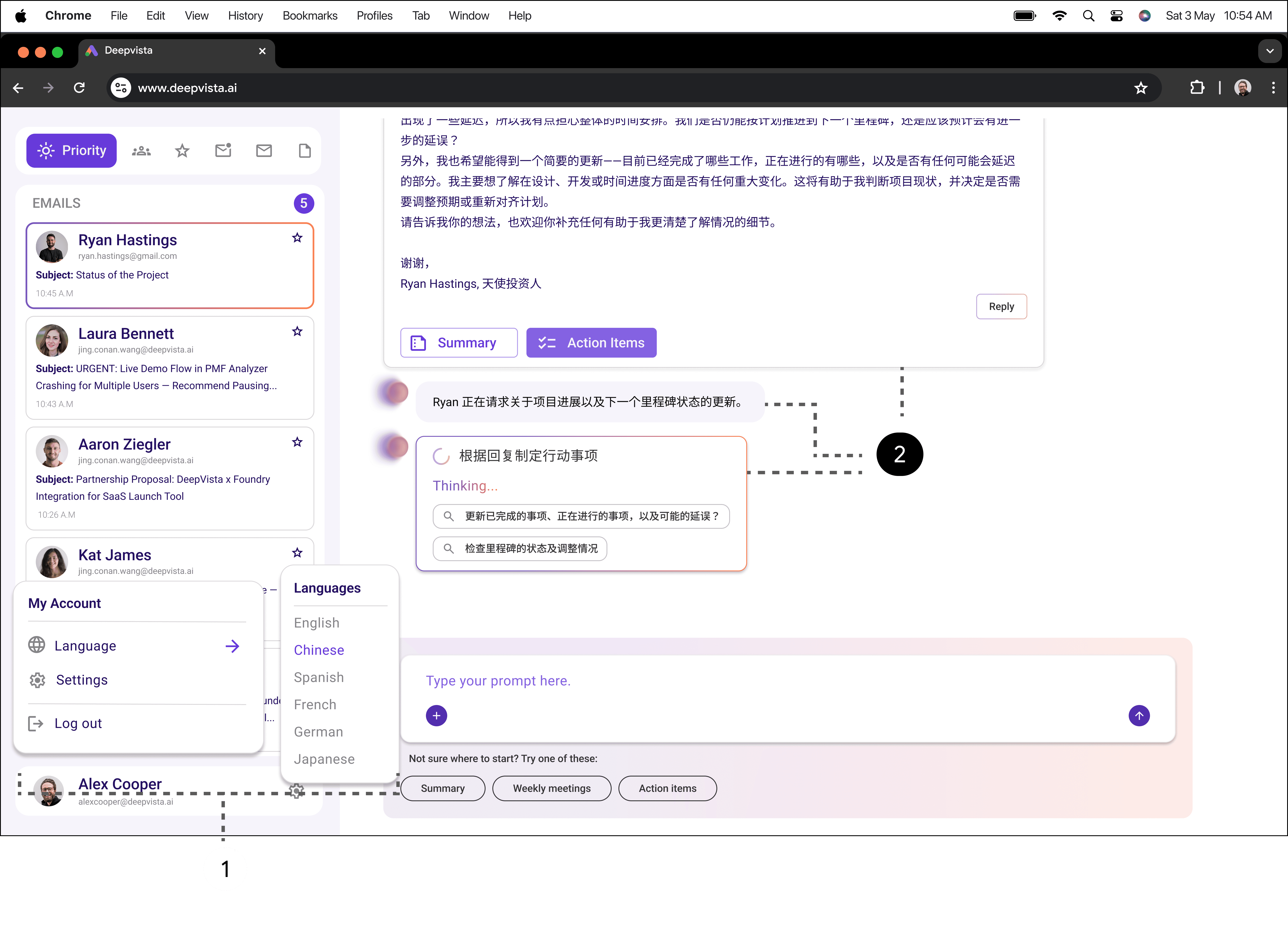Select the all mail envelope icon
Image resolution: width=1288 pixels, height=940 pixels.
(264, 151)
